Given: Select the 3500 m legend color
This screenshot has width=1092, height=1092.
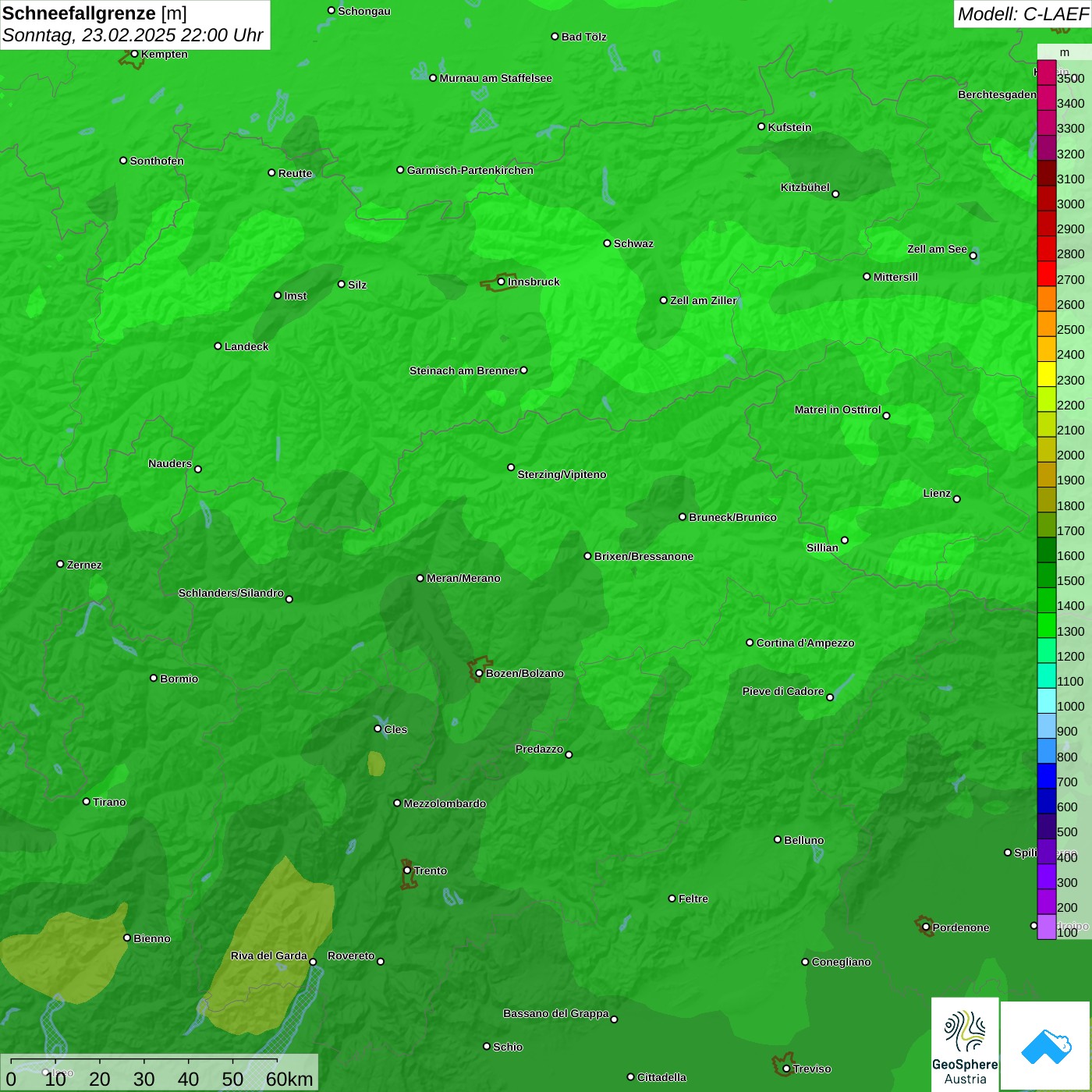Looking at the screenshot, I should coord(1046,73).
